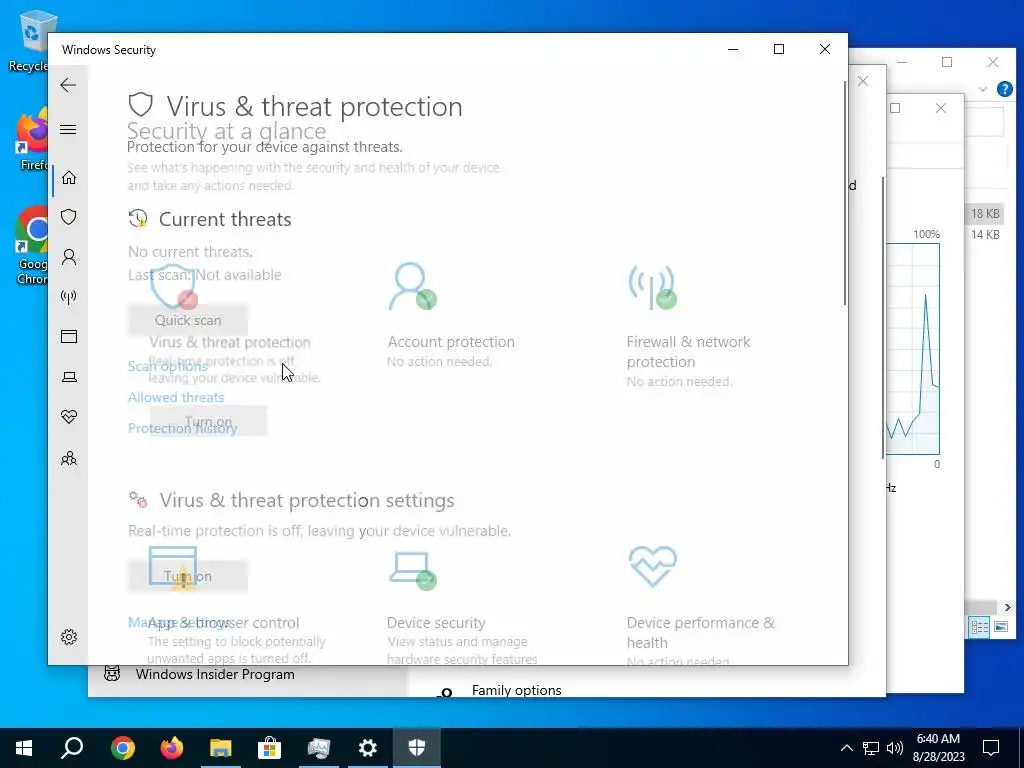Expand the File Explorer ribbon chevron

point(982,89)
